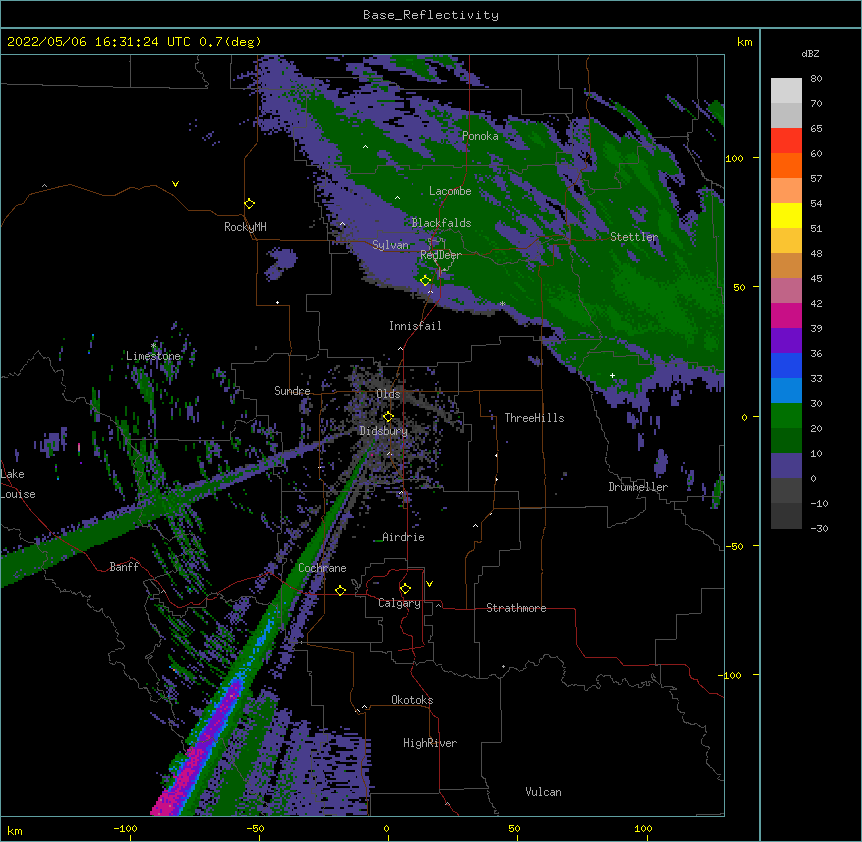The image size is (862, 842).
Task: Select the Okotoks label
Action: 412,700
